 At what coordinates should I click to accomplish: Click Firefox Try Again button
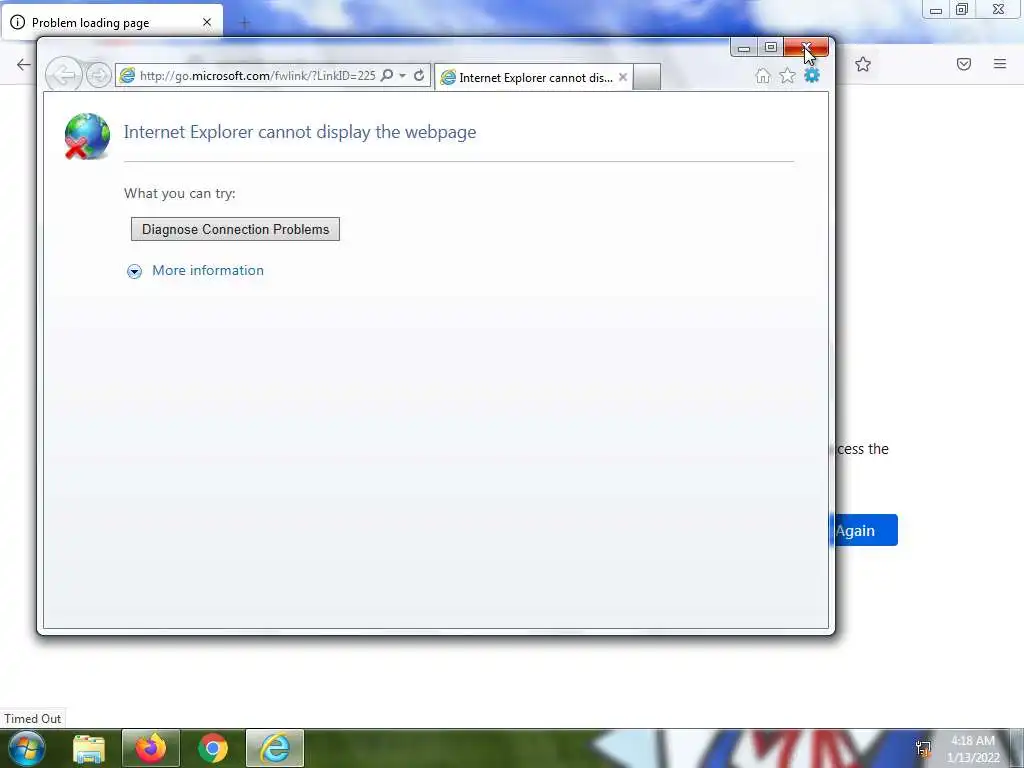[865, 530]
